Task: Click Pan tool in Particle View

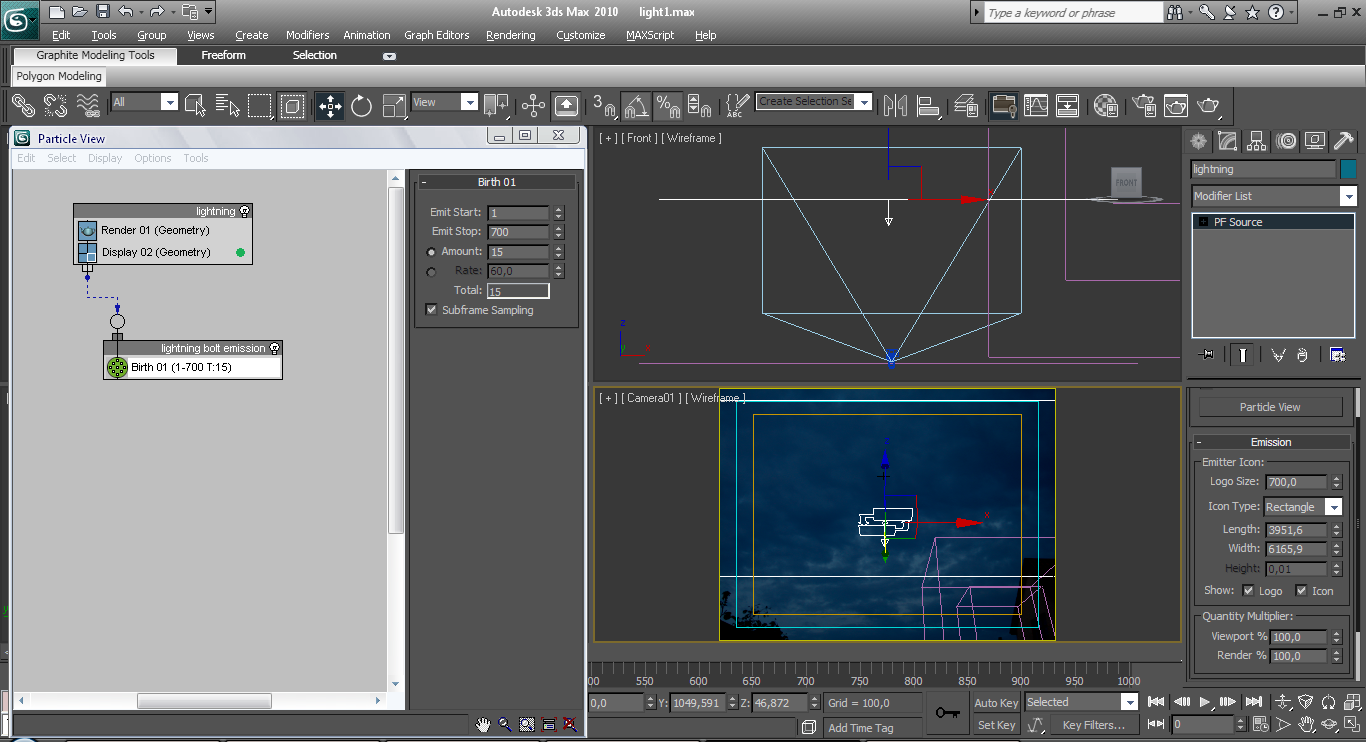Action: [483, 724]
